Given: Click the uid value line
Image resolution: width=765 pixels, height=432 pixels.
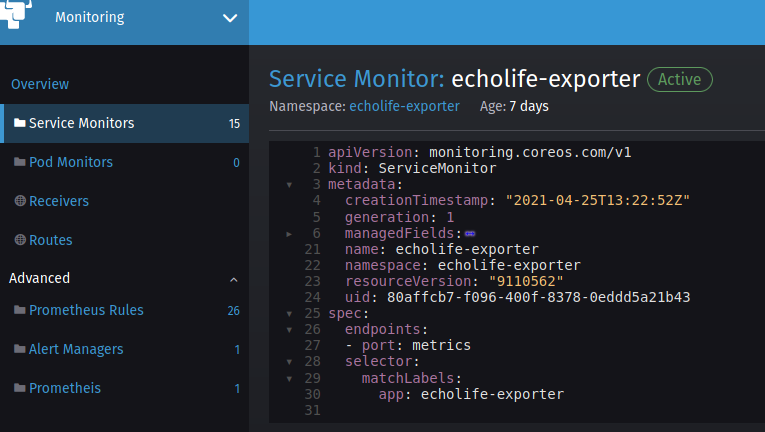Looking at the screenshot, I should 518,297.
